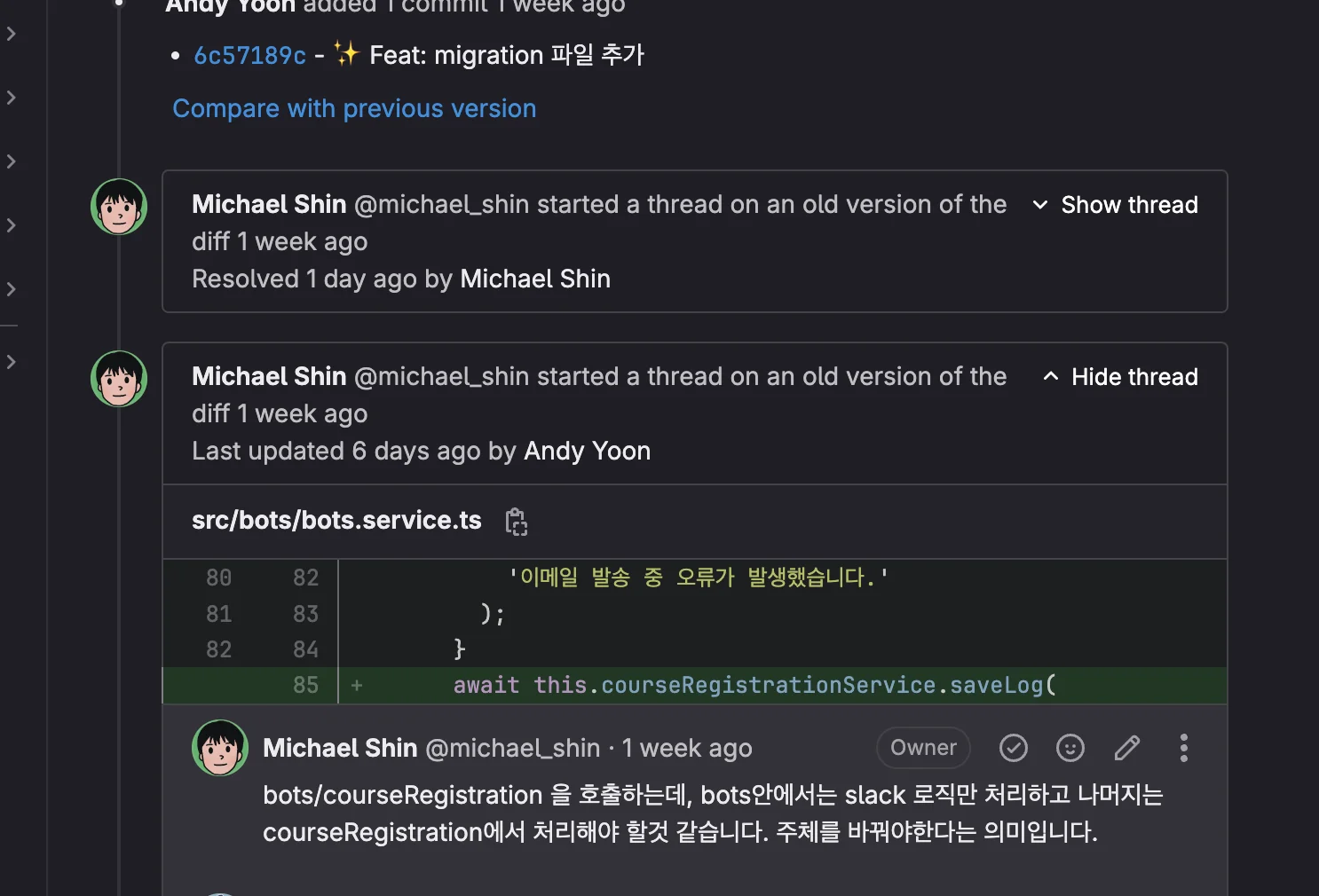Open @michael_shin's profile from the comment header
The width and height of the screenshot is (1319, 896).
(513, 748)
